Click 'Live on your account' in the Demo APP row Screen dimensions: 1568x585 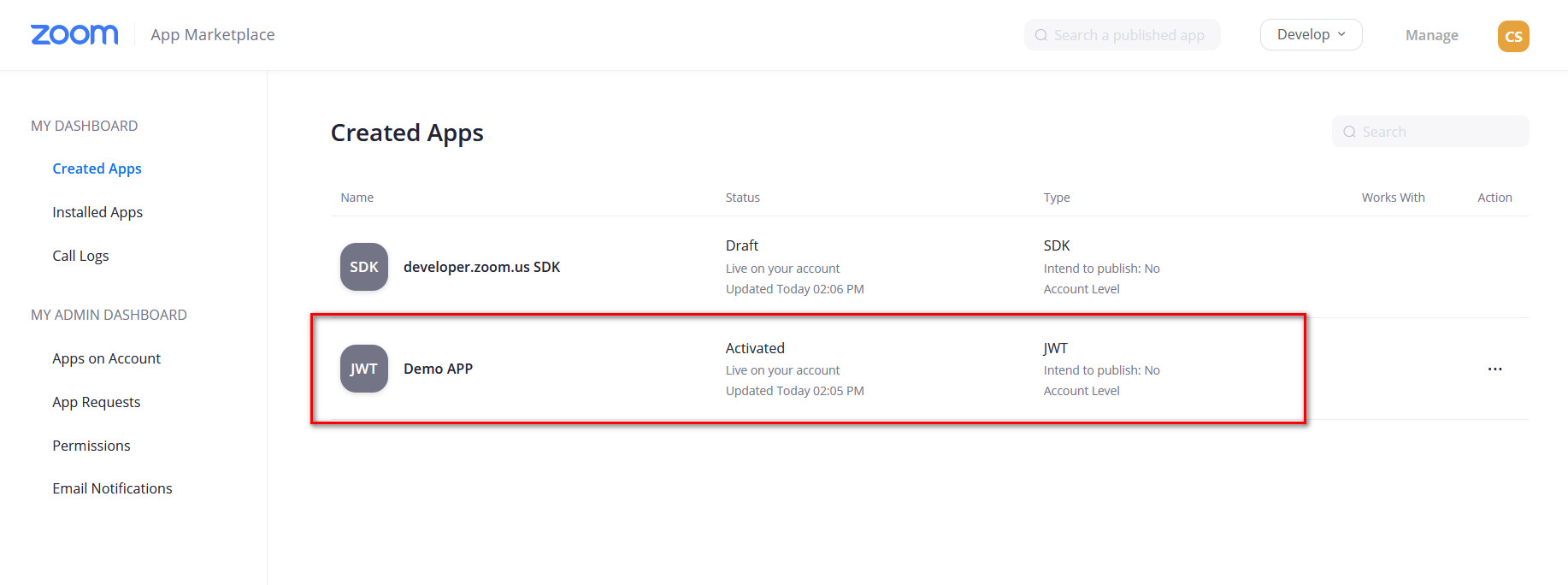[x=782, y=370]
